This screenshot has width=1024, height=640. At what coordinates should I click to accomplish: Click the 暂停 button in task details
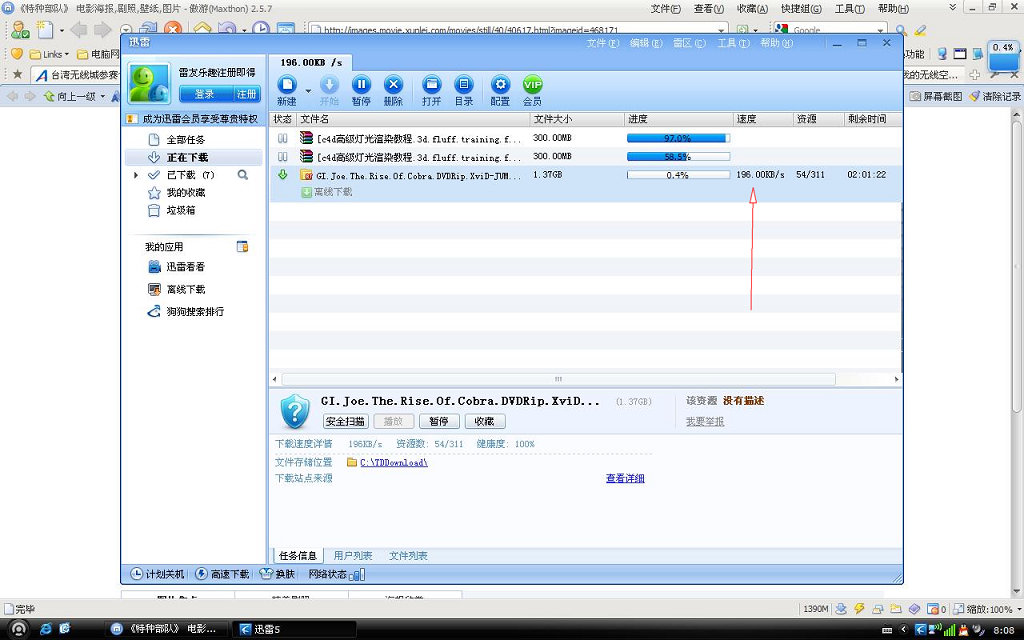pos(439,422)
